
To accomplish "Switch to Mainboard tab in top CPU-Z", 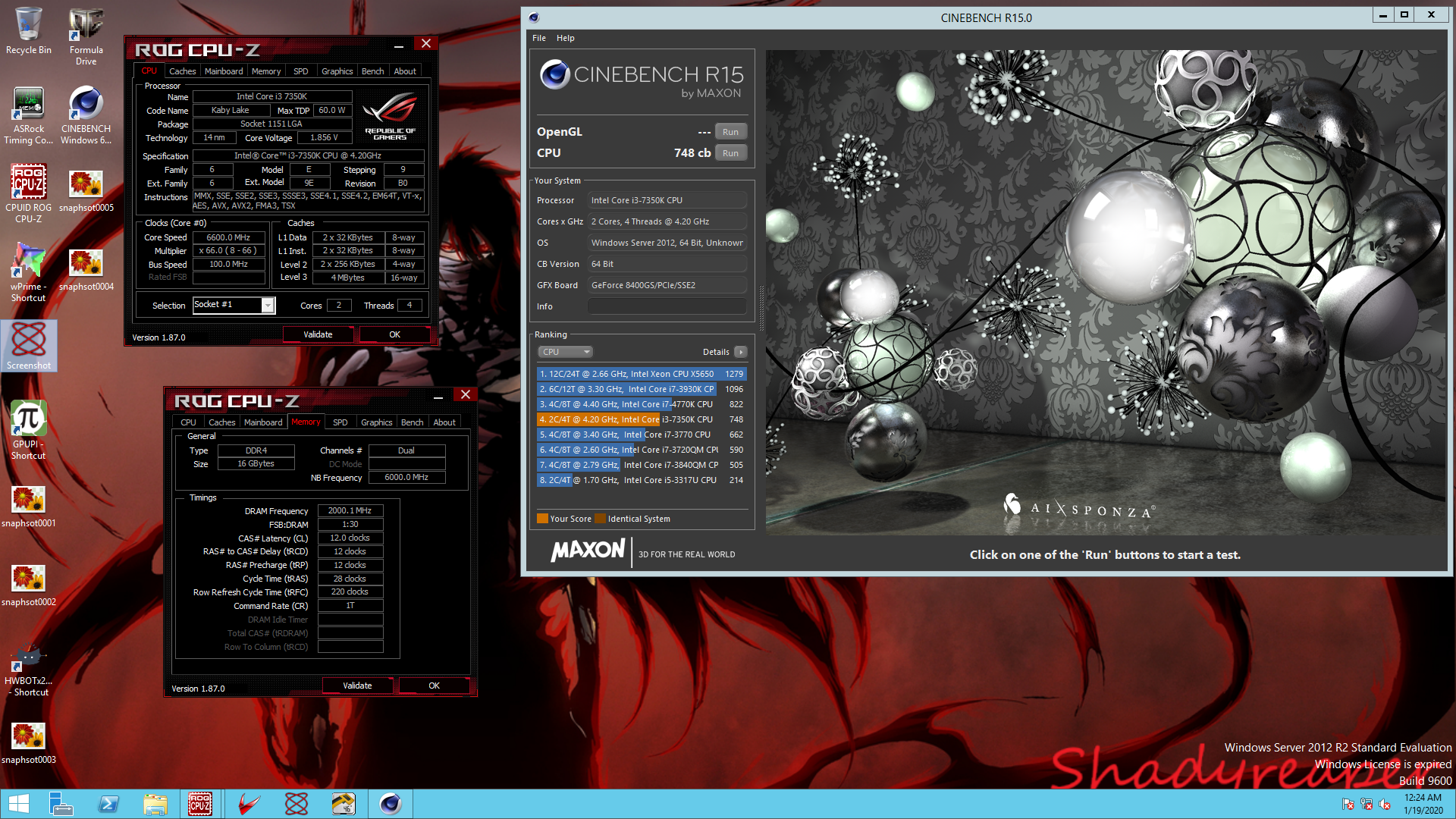I will pyautogui.click(x=224, y=71).
